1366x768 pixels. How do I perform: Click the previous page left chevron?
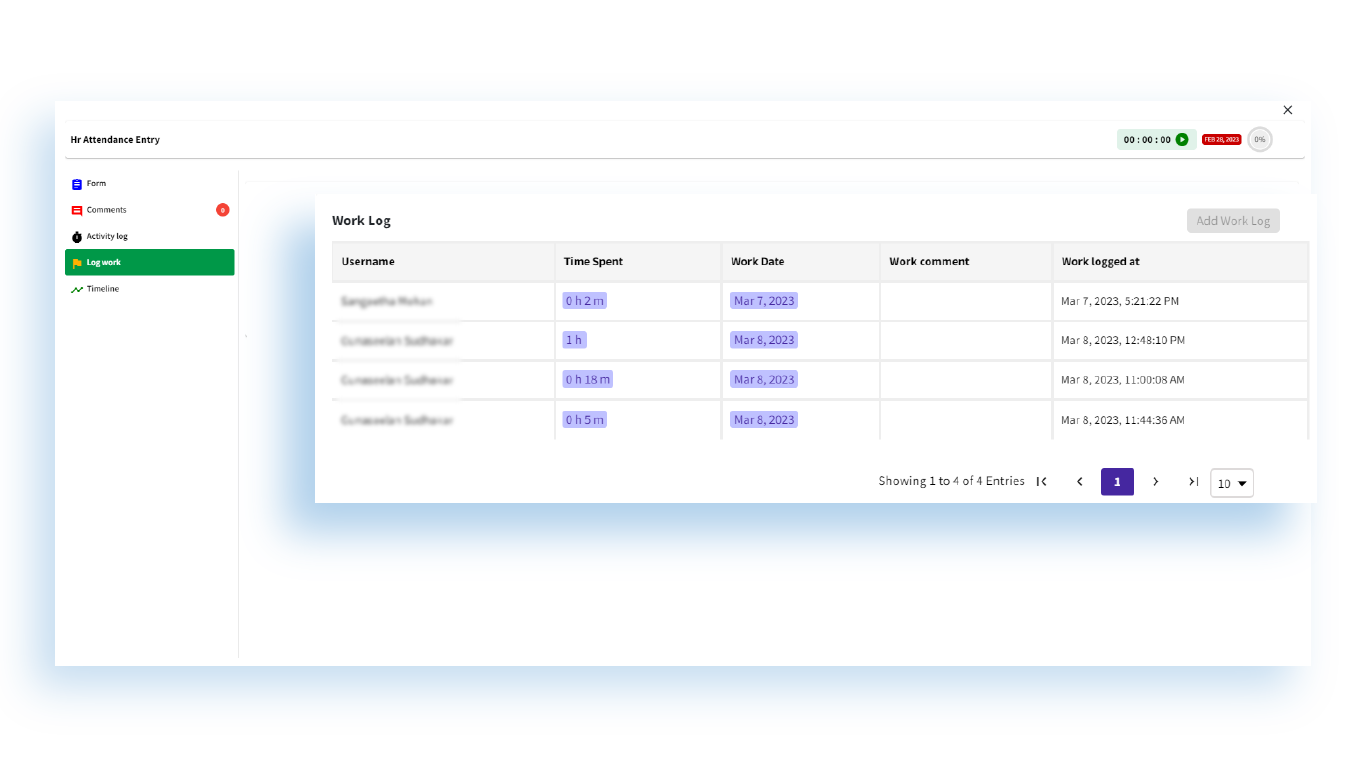pos(1079,481)
